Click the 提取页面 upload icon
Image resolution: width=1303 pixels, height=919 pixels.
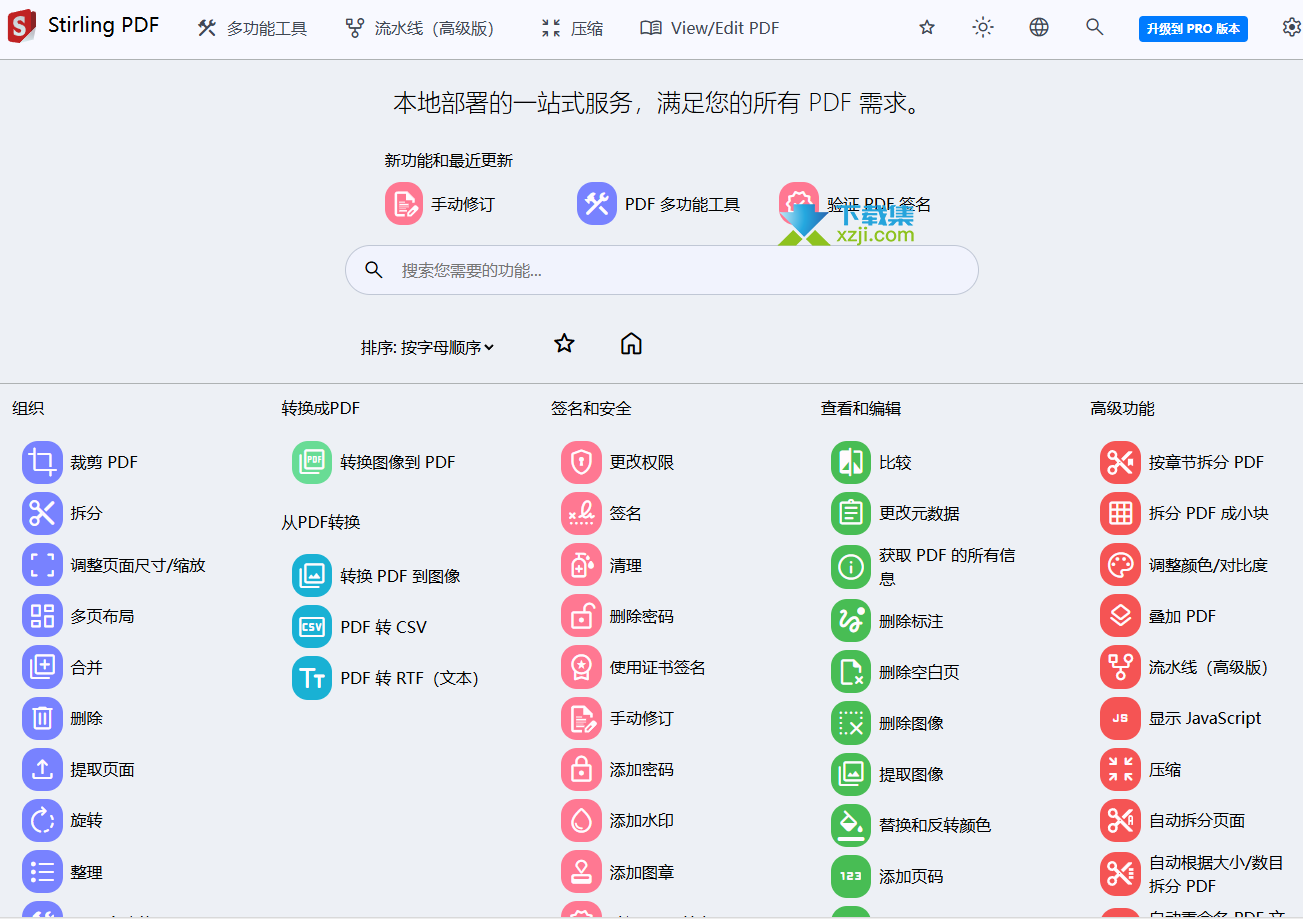(x=42, y=769)
